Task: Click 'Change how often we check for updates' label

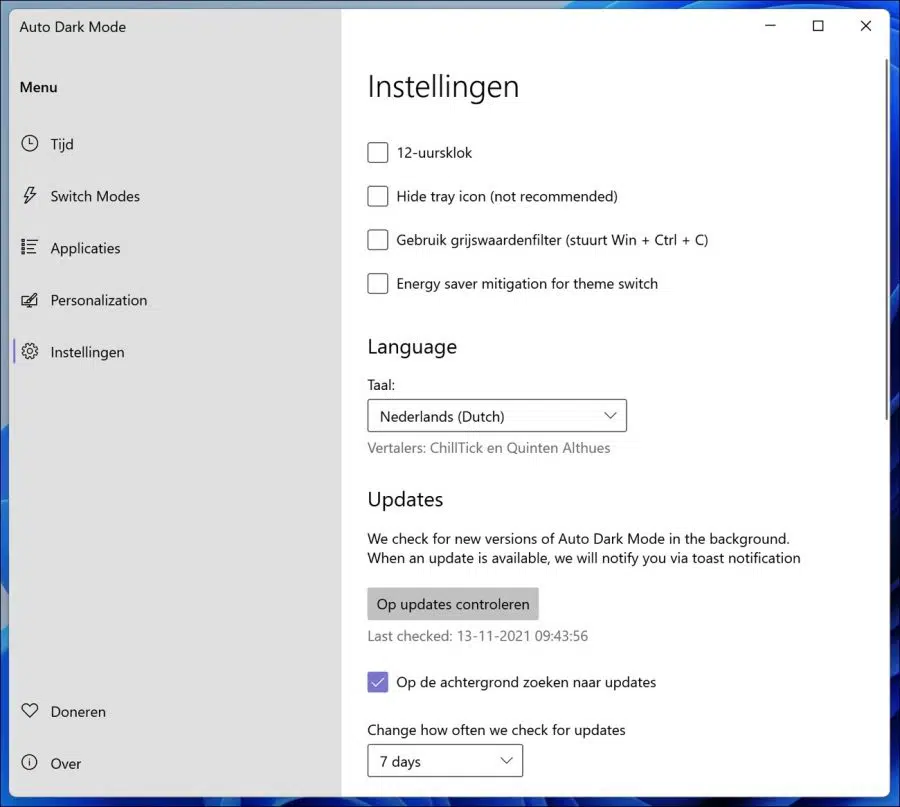Action: [496, 730]
